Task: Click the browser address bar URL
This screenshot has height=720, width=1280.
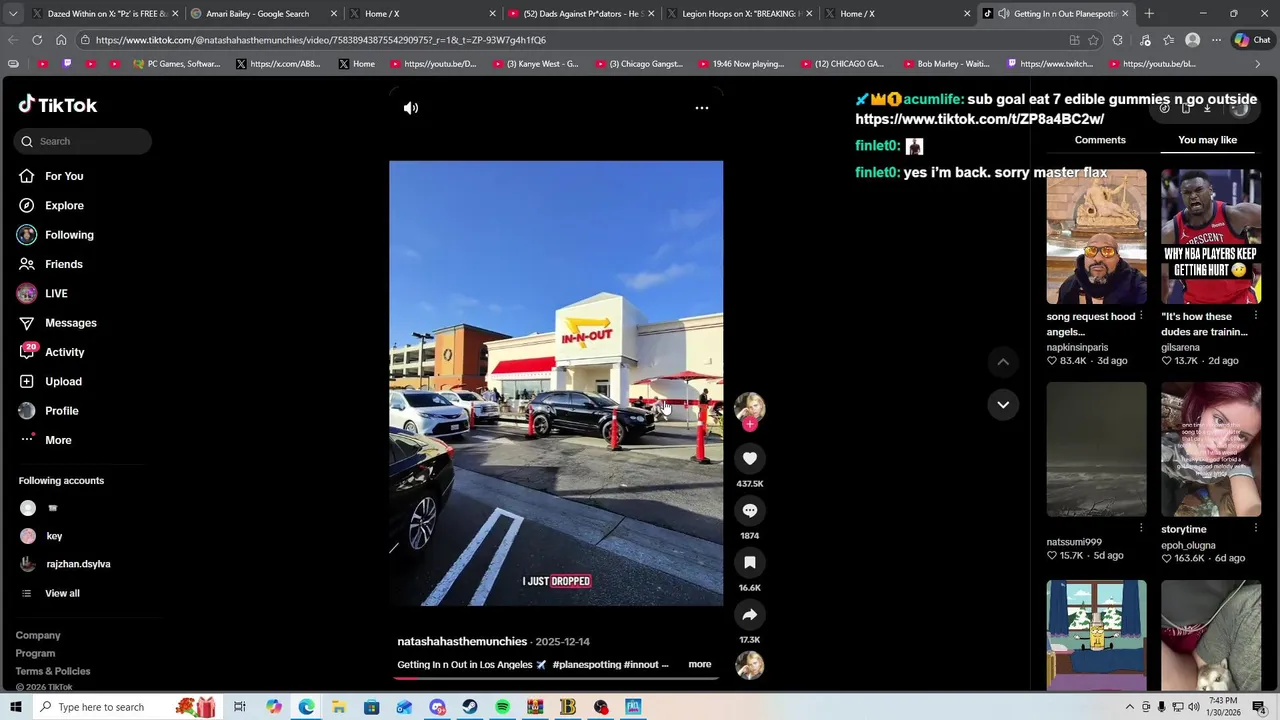Action: coord(321,40)
